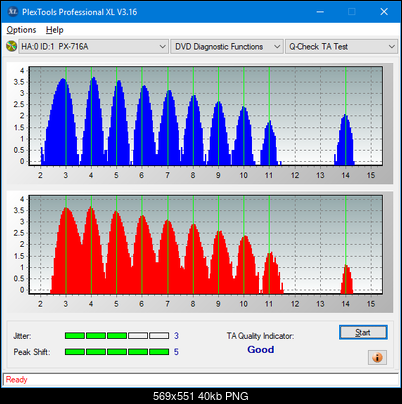Expand the Q-Check TA Test dropdown
The width and height of the screenshot is (402, 404).
[341, 47]
